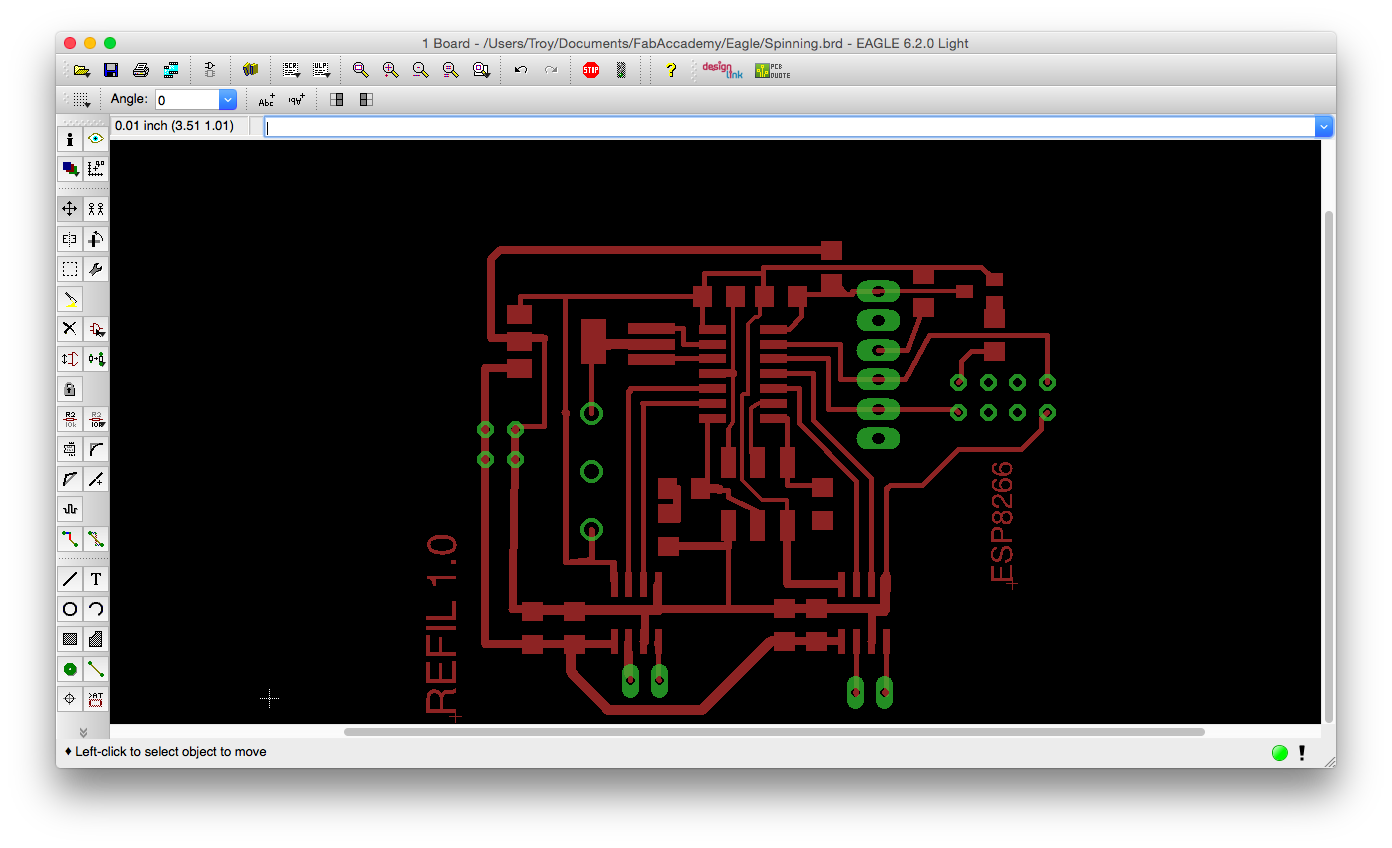Image resolution: width=1392 pixels, height=848 pixels.
Task: Select the Route tool
Action: coord(70,539)
